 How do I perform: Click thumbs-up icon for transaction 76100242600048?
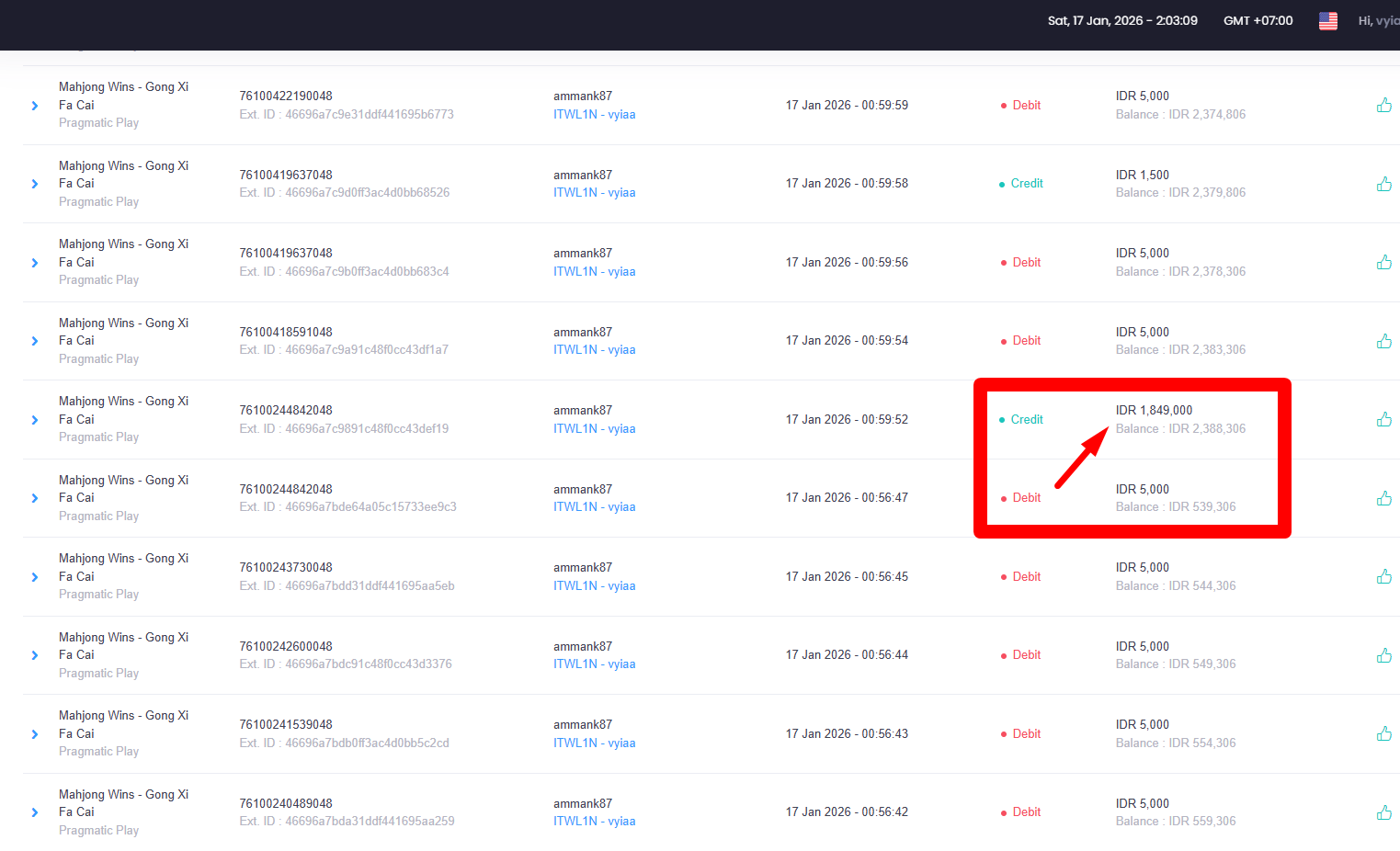pyautogui.click(x=1383, y=655)
